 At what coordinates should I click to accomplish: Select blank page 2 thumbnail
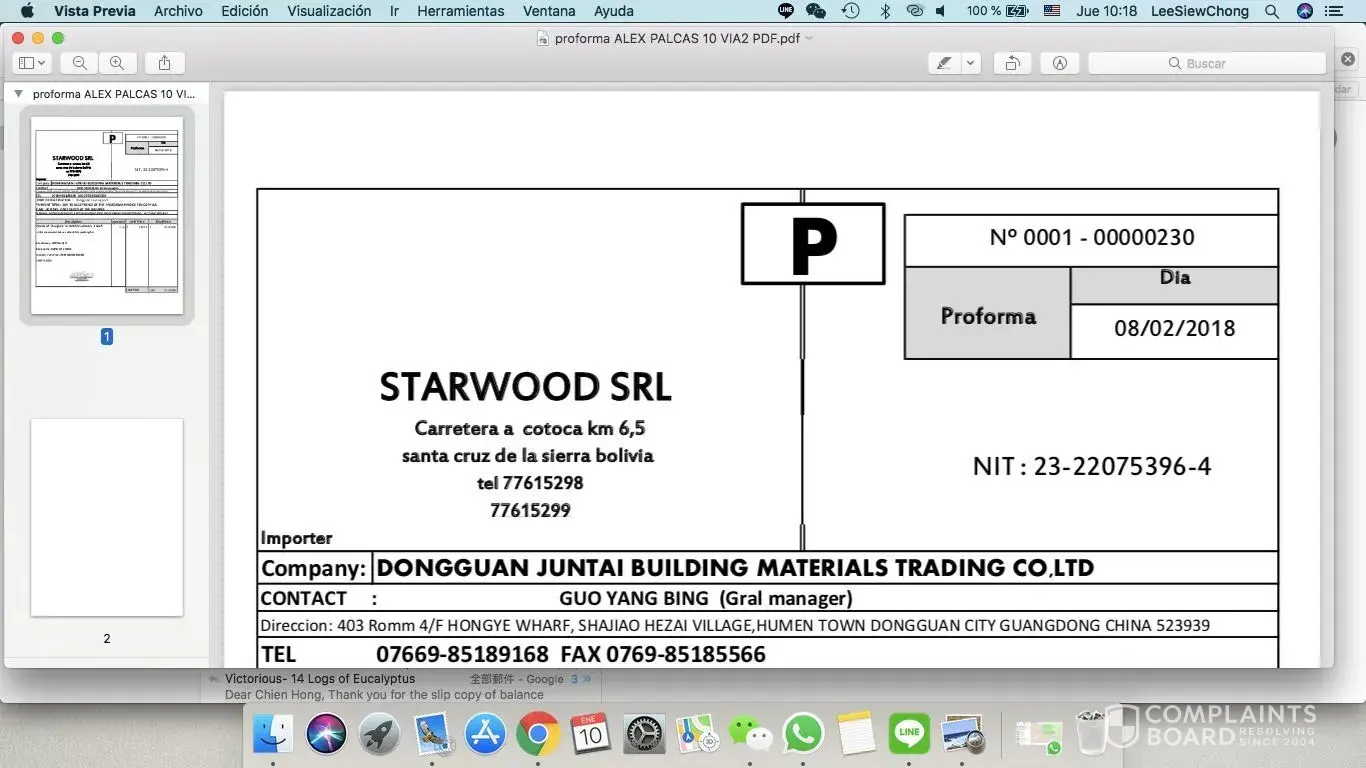tap(107, 517)
